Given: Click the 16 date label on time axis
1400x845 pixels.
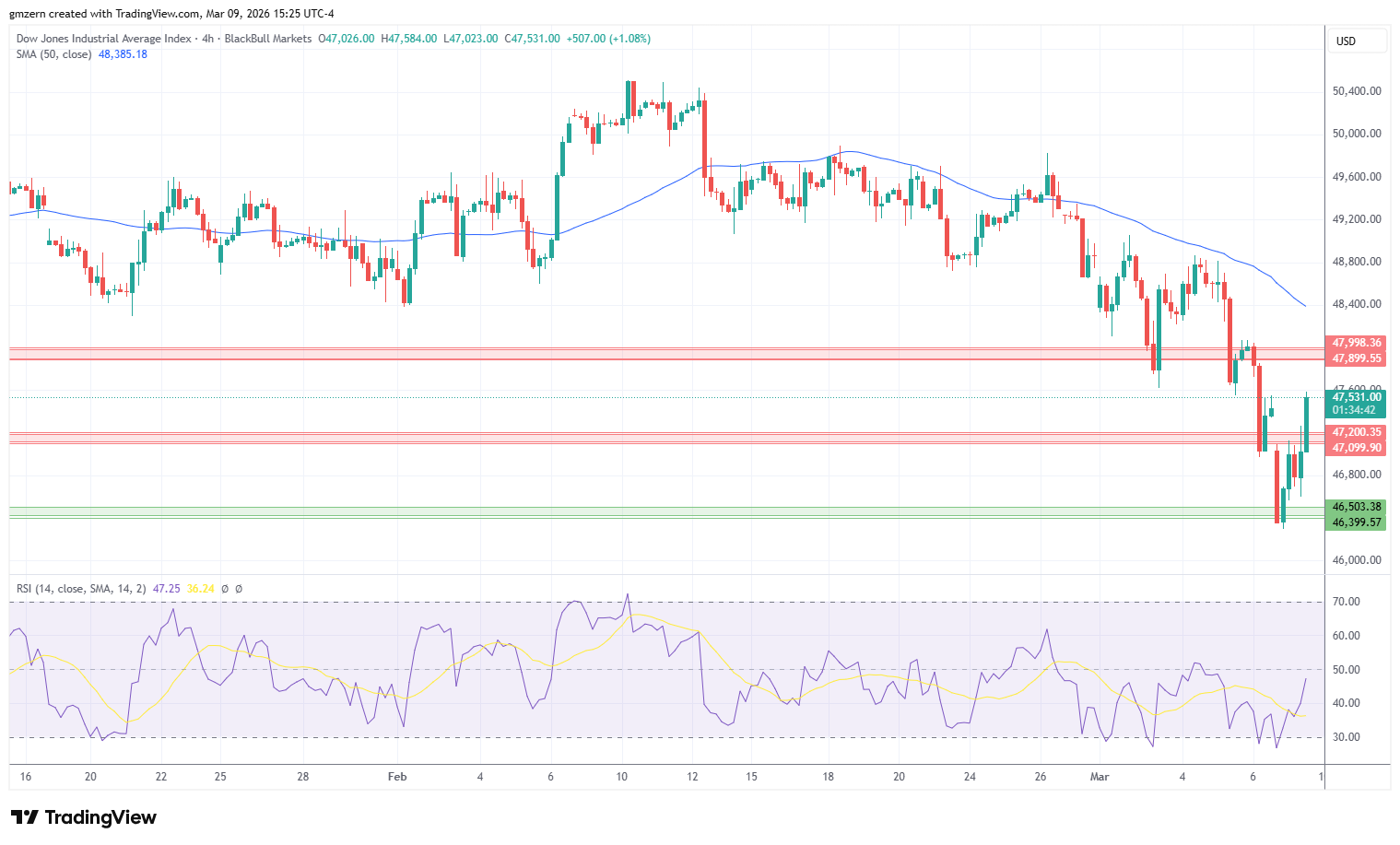Looking at the screenshot, I should pyautogui.click(x=26, y=777).
